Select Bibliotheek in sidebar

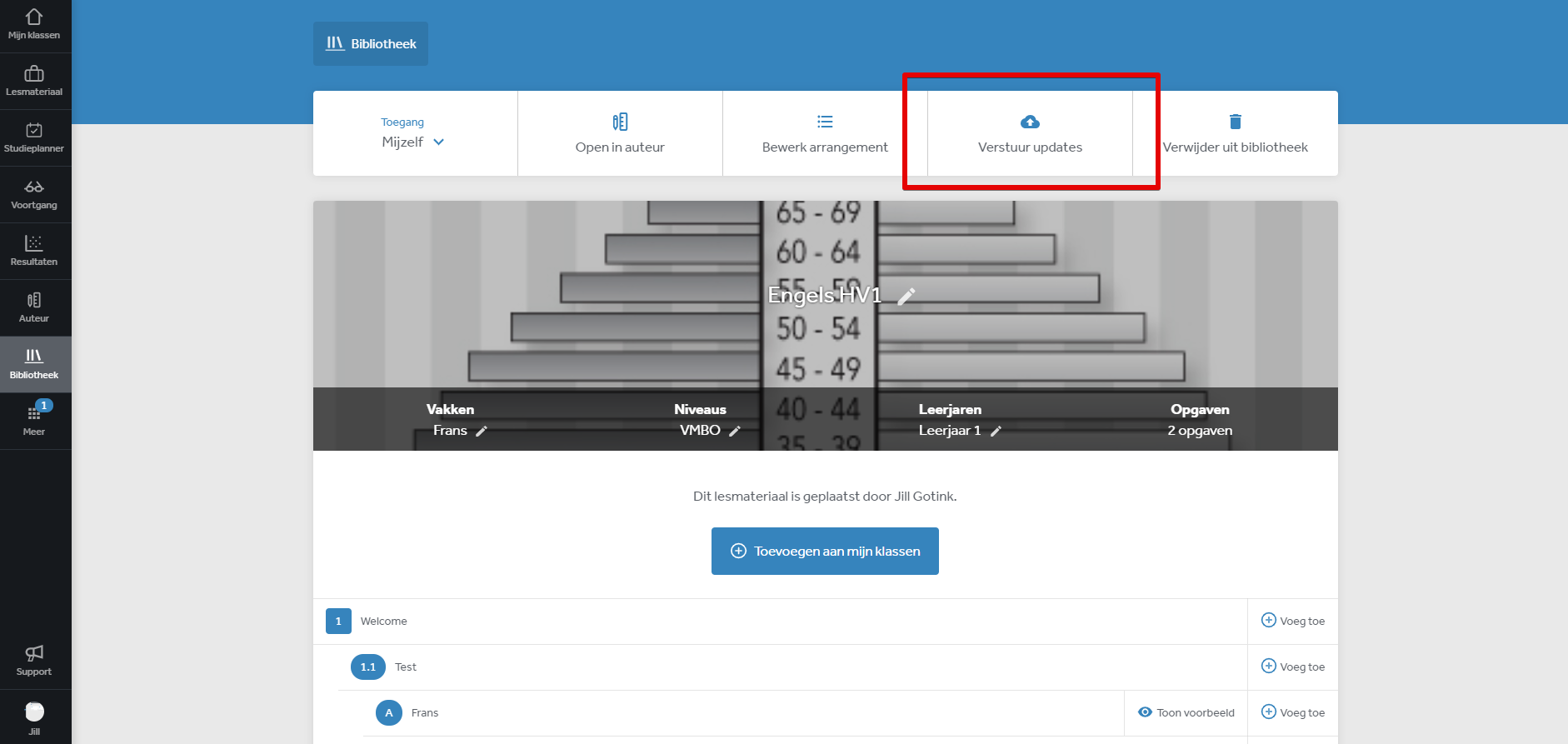34,365
